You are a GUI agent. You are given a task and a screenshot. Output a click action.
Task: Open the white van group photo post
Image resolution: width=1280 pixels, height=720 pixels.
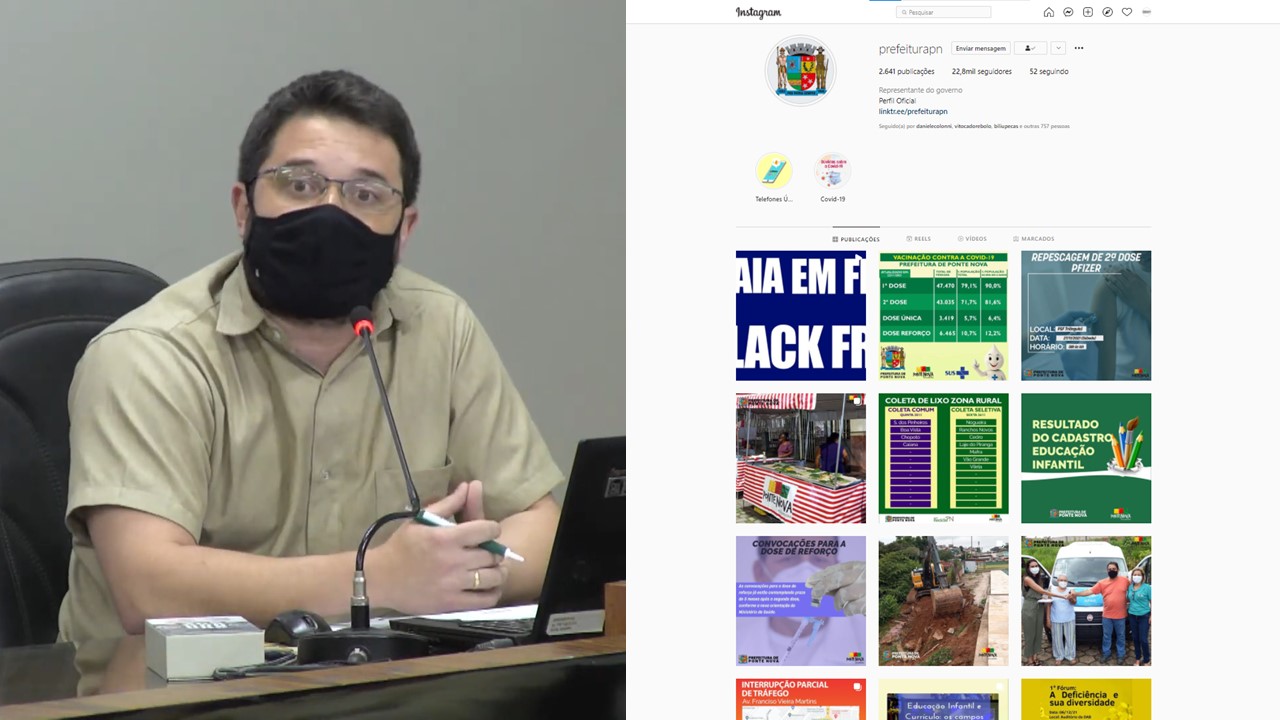(x=1086, y=601)
